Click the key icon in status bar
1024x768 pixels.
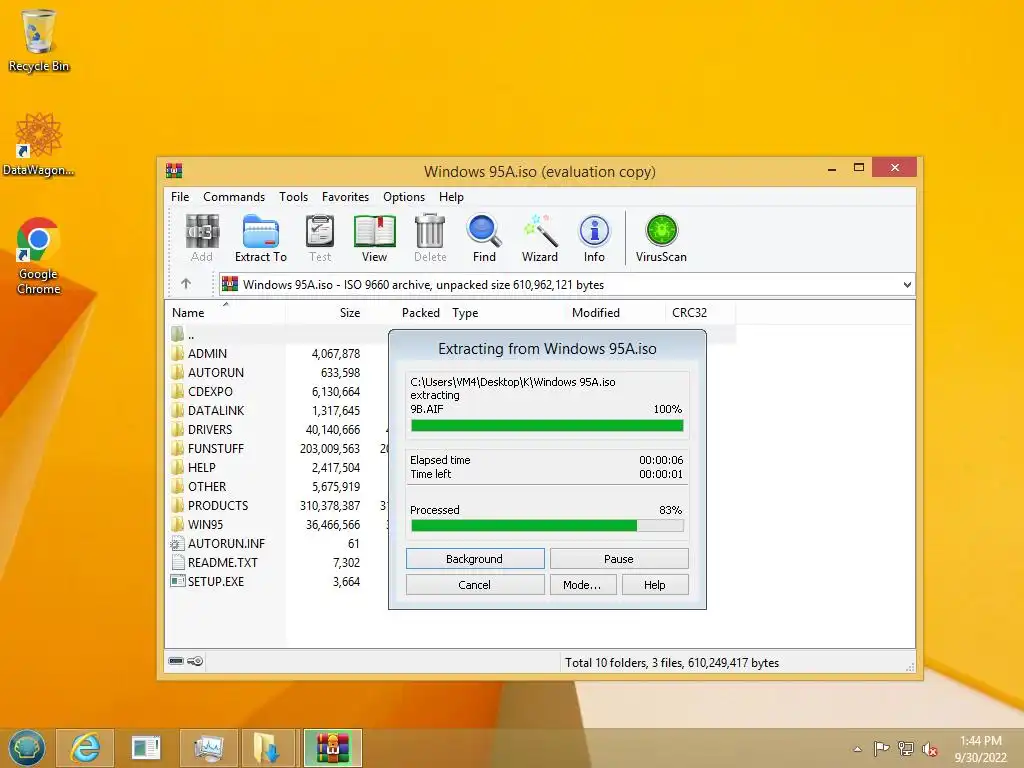point(195,661)
